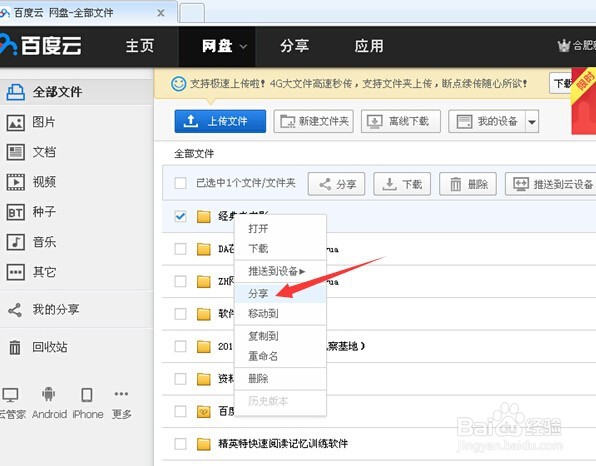Open the 201 folder icon
596x466 pixels.
click(204, 346)
